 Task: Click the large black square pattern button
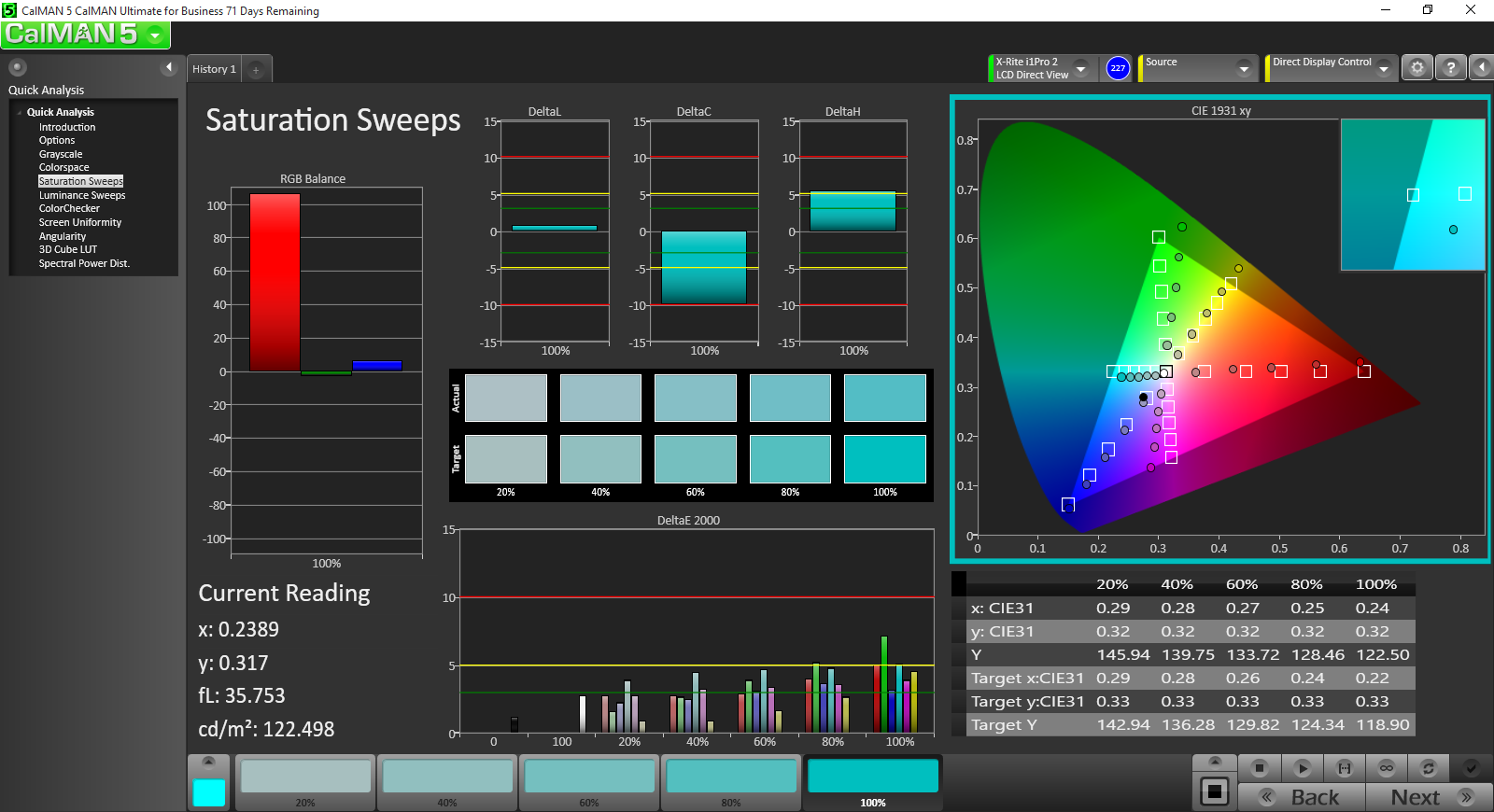tap(1215, 792)
